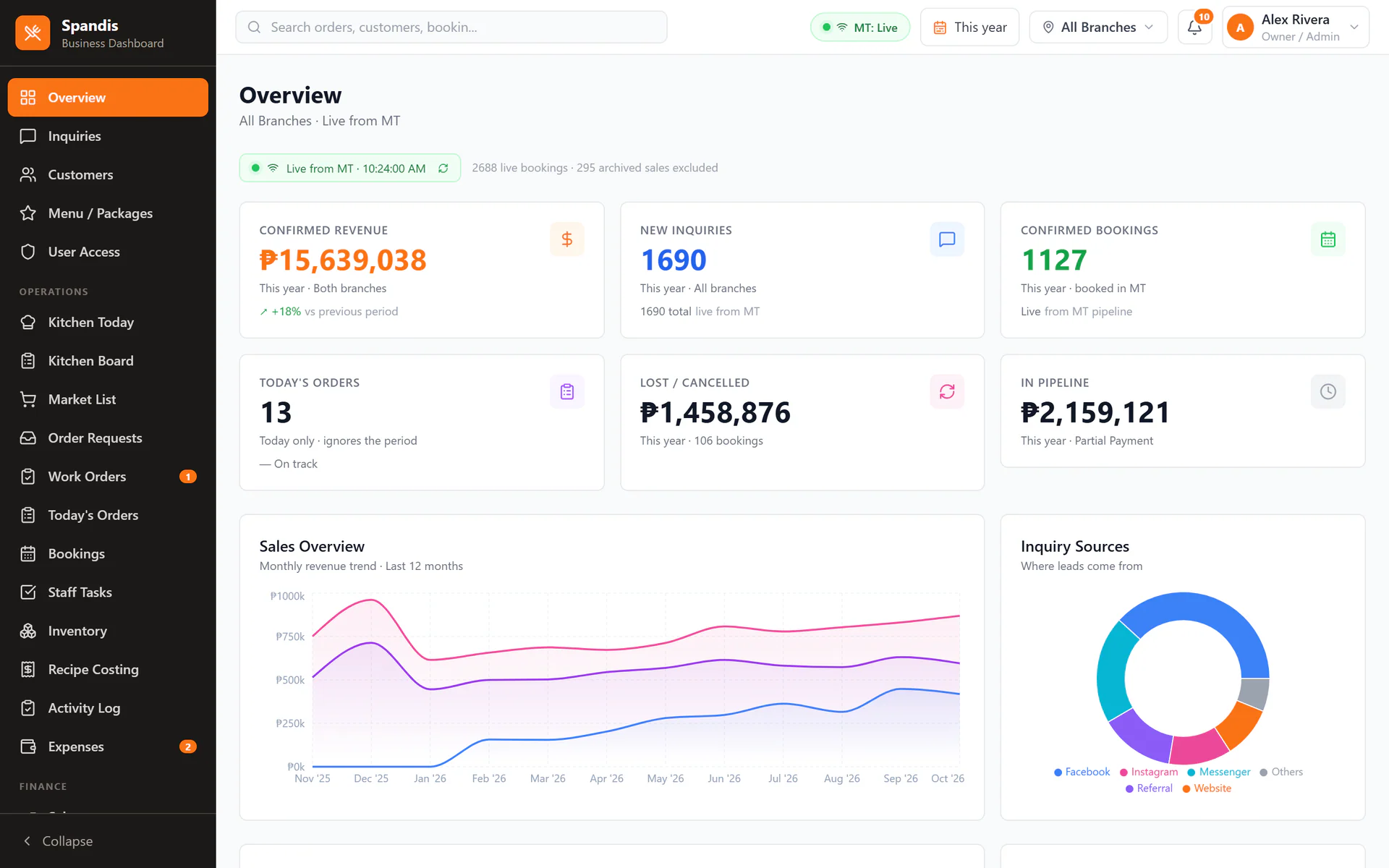Toggle Facebook legend in Inquiry Sources
This screenshot has height=868, width=1389.
coord(1082,772)
